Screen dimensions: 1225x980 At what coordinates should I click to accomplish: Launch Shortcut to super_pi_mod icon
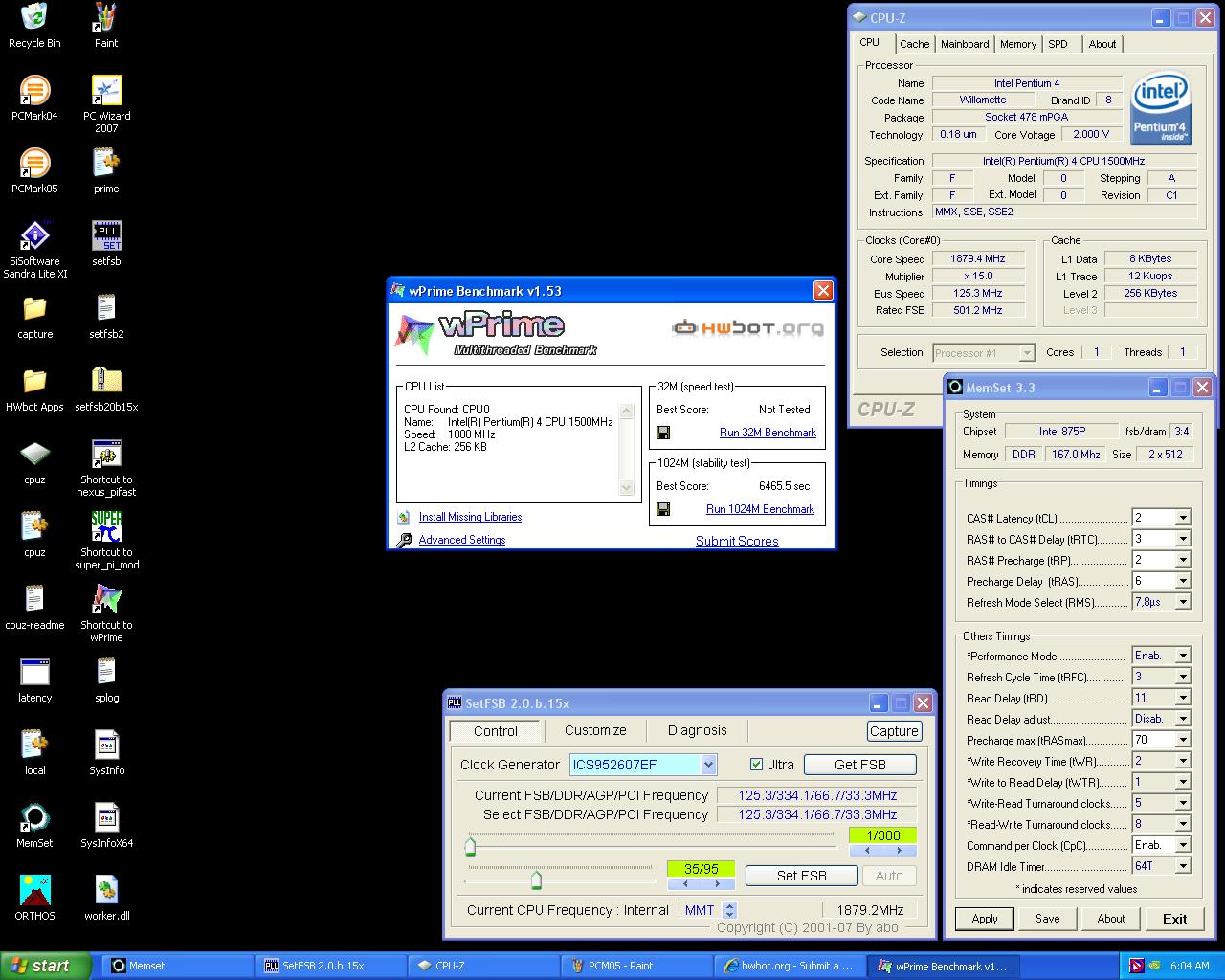[x=106, y=541]
